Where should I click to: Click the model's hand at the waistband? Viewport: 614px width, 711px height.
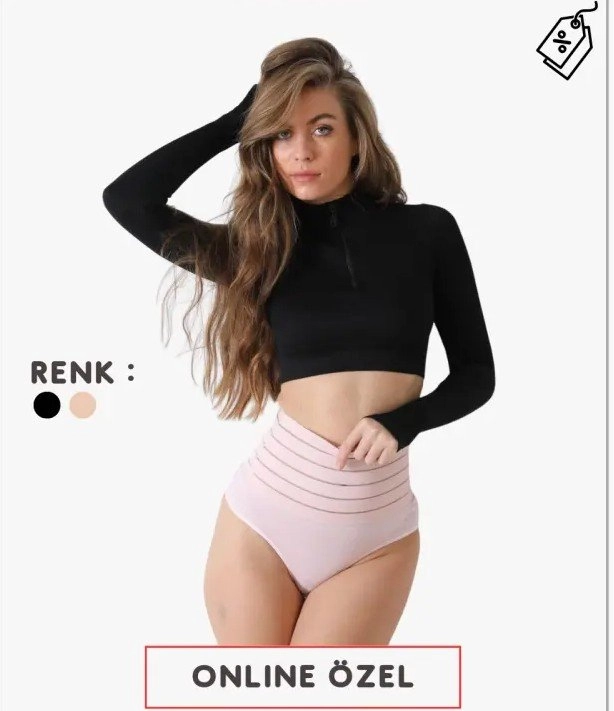click(367, 442)
